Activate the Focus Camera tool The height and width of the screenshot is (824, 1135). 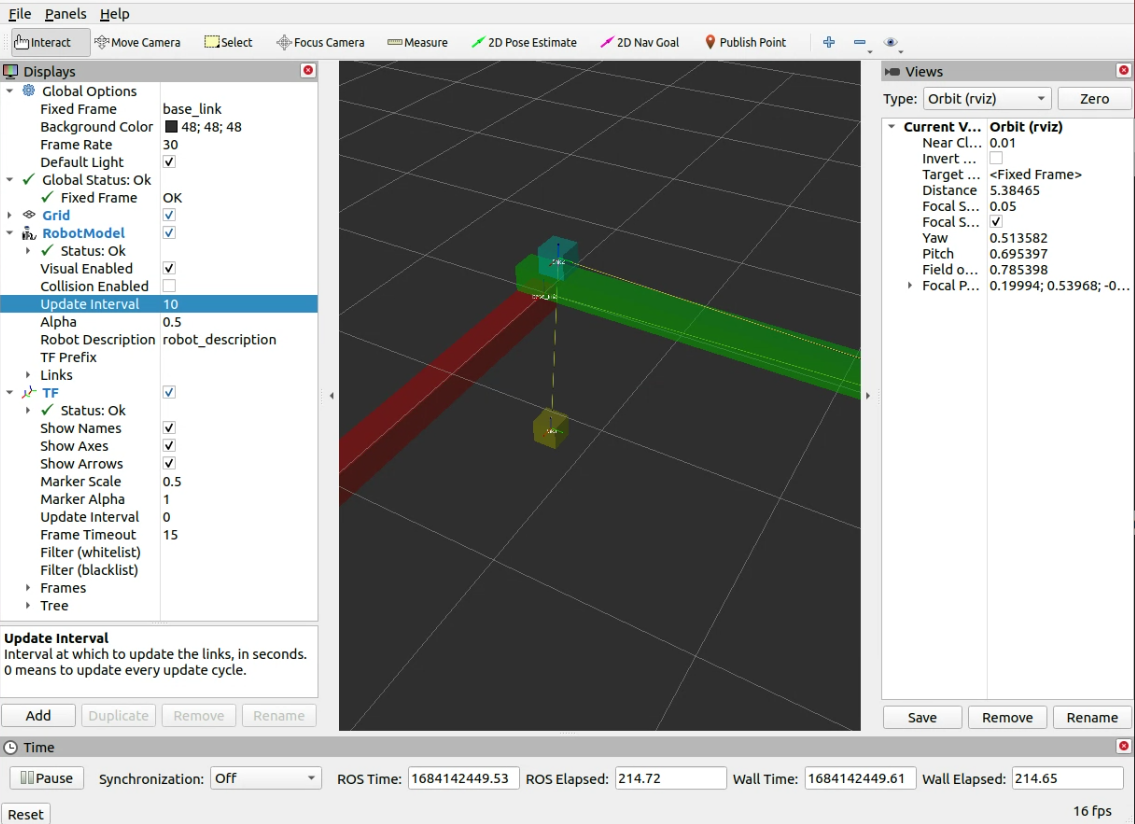pos(320,42)
